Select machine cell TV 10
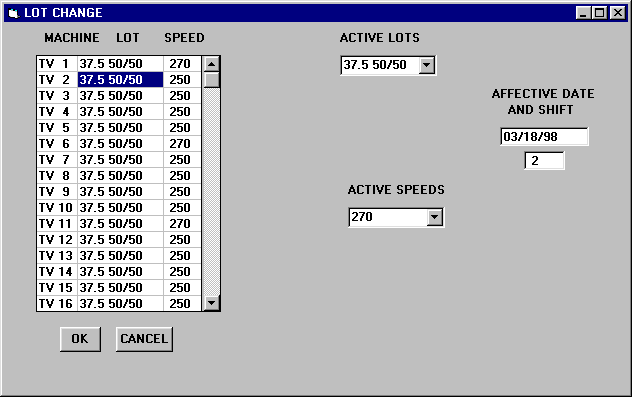This screenshot has height=397, width=632. coord(57,208)
